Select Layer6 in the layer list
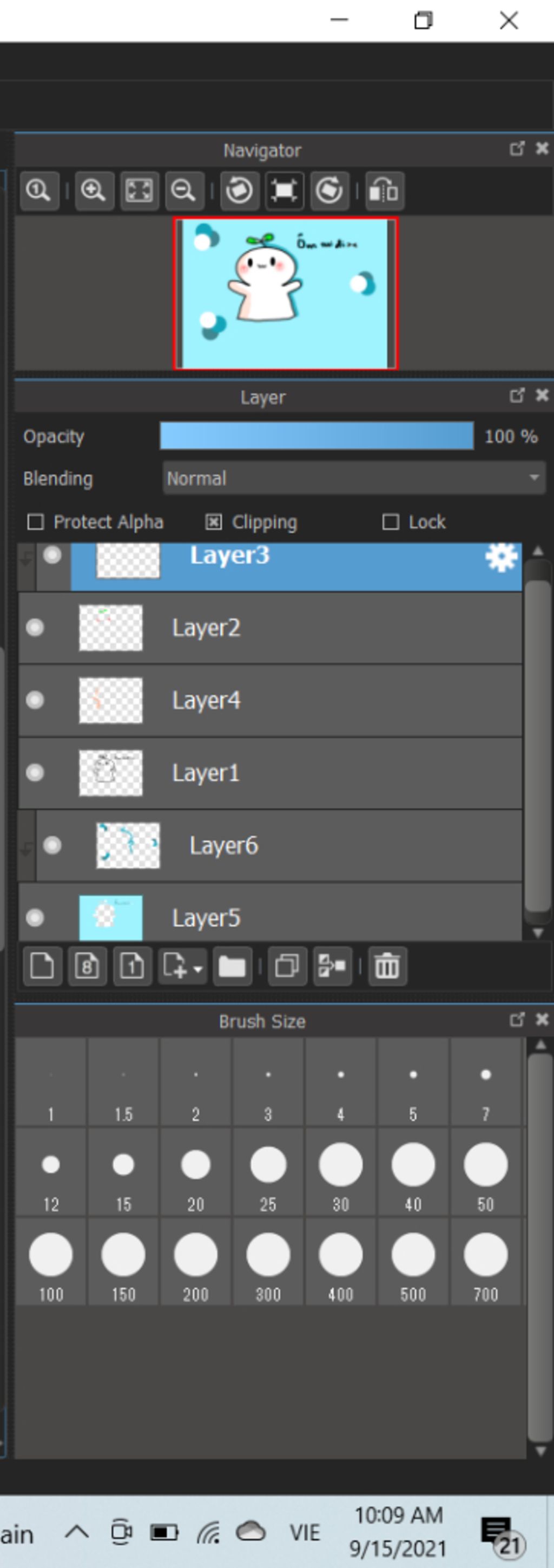554x1568 pixels. pos(279,845)
